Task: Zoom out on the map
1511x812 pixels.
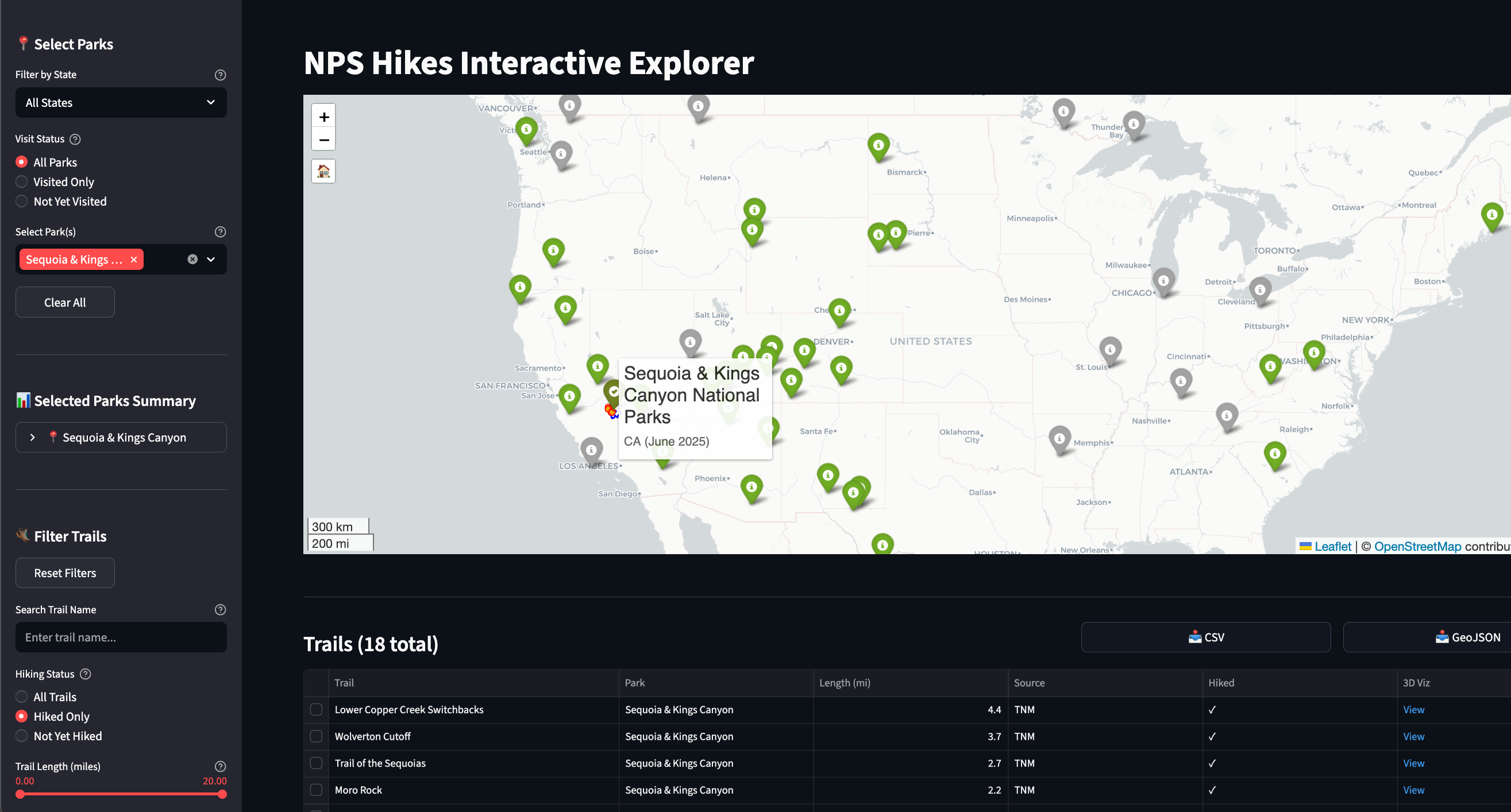Action: pyautogui.click(x=323, y=140)
